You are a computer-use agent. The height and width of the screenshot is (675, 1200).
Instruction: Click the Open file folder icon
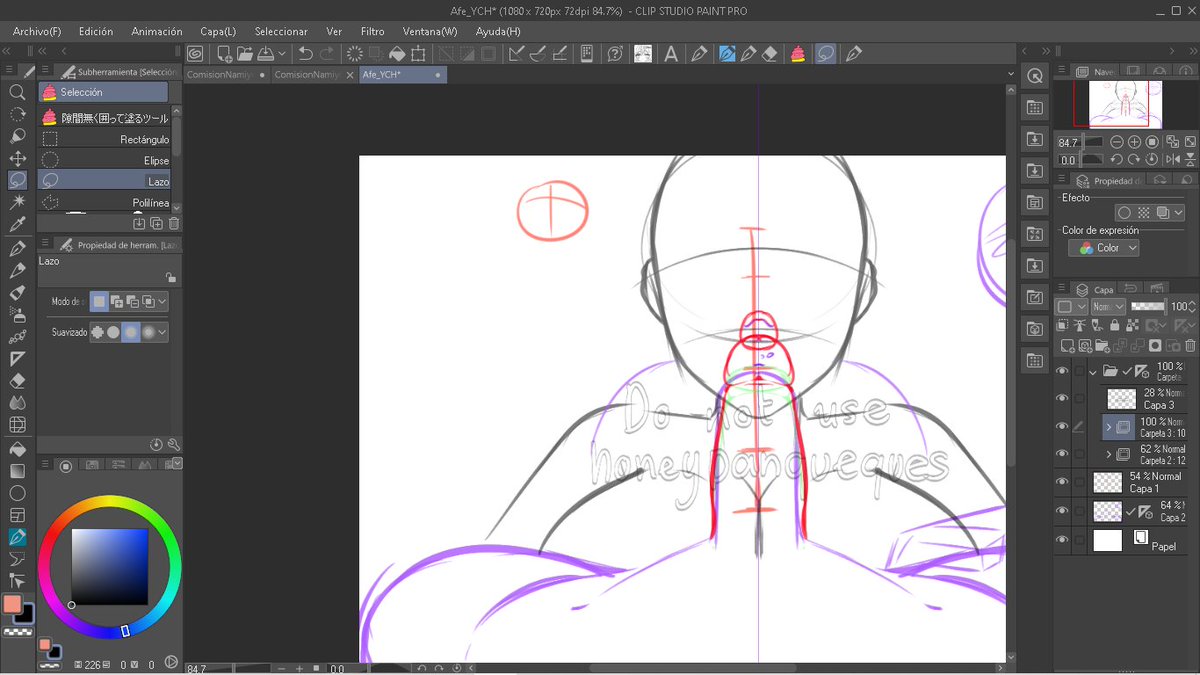click(246, 53)
